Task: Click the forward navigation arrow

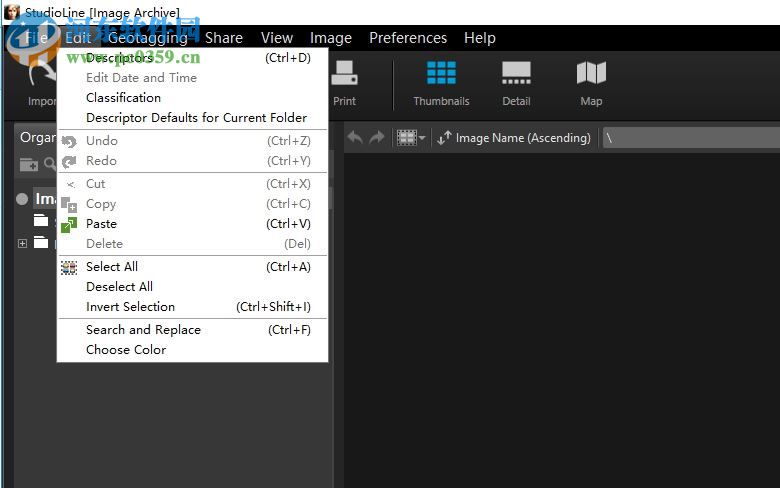Action: tap(377, 137)
